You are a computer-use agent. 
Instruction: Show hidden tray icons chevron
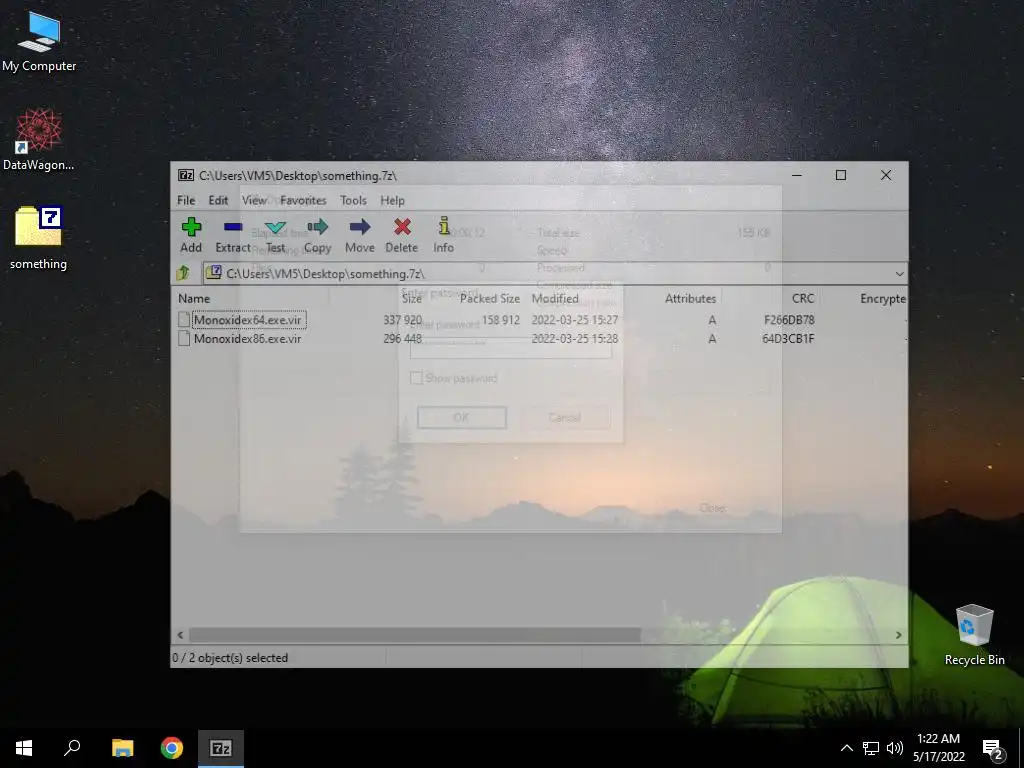click(846, 748)
